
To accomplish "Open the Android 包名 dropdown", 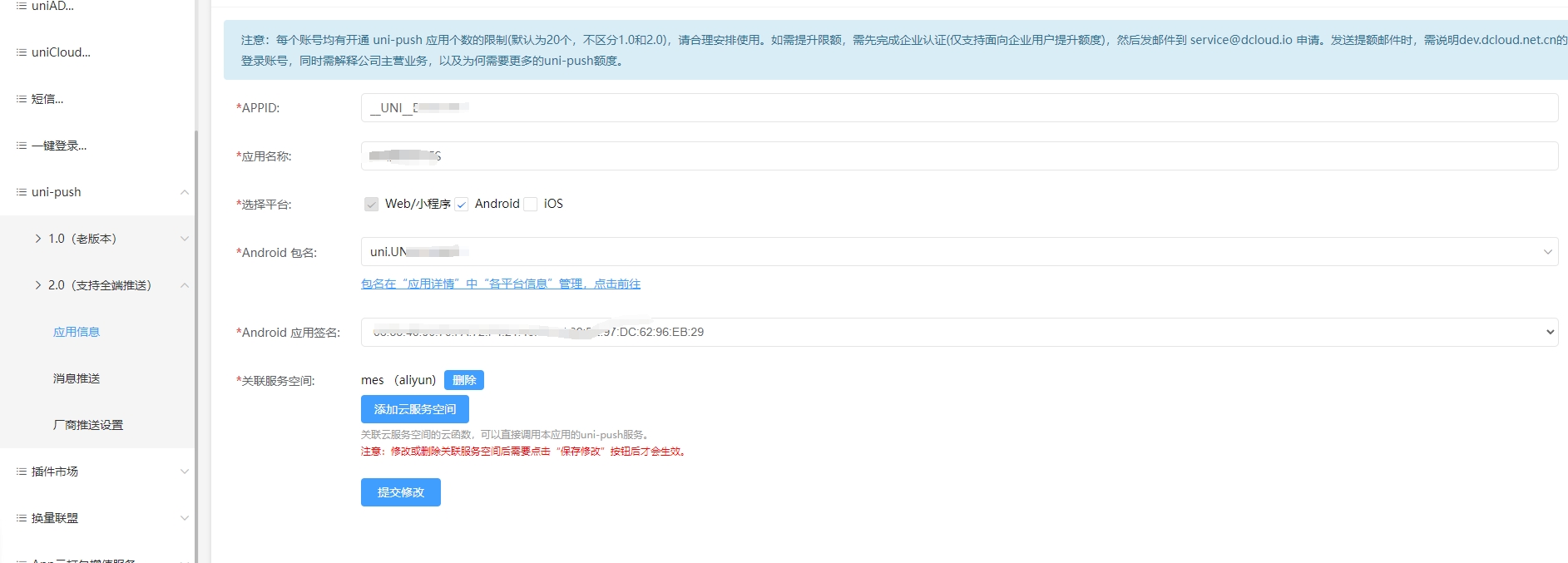I will [959, 252].
